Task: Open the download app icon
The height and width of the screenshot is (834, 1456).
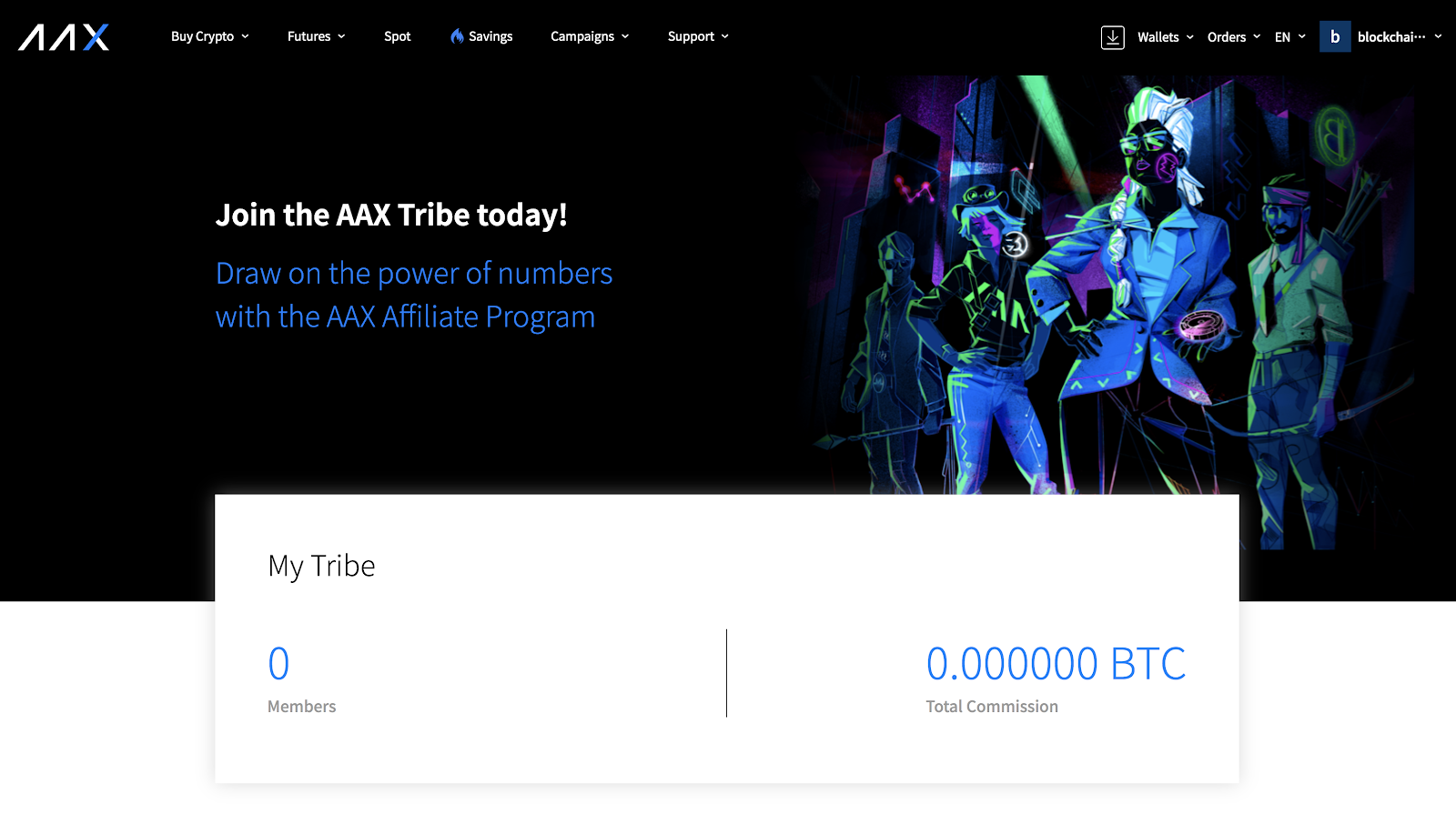Action: pyautogui.click(x=1112, y=37)
